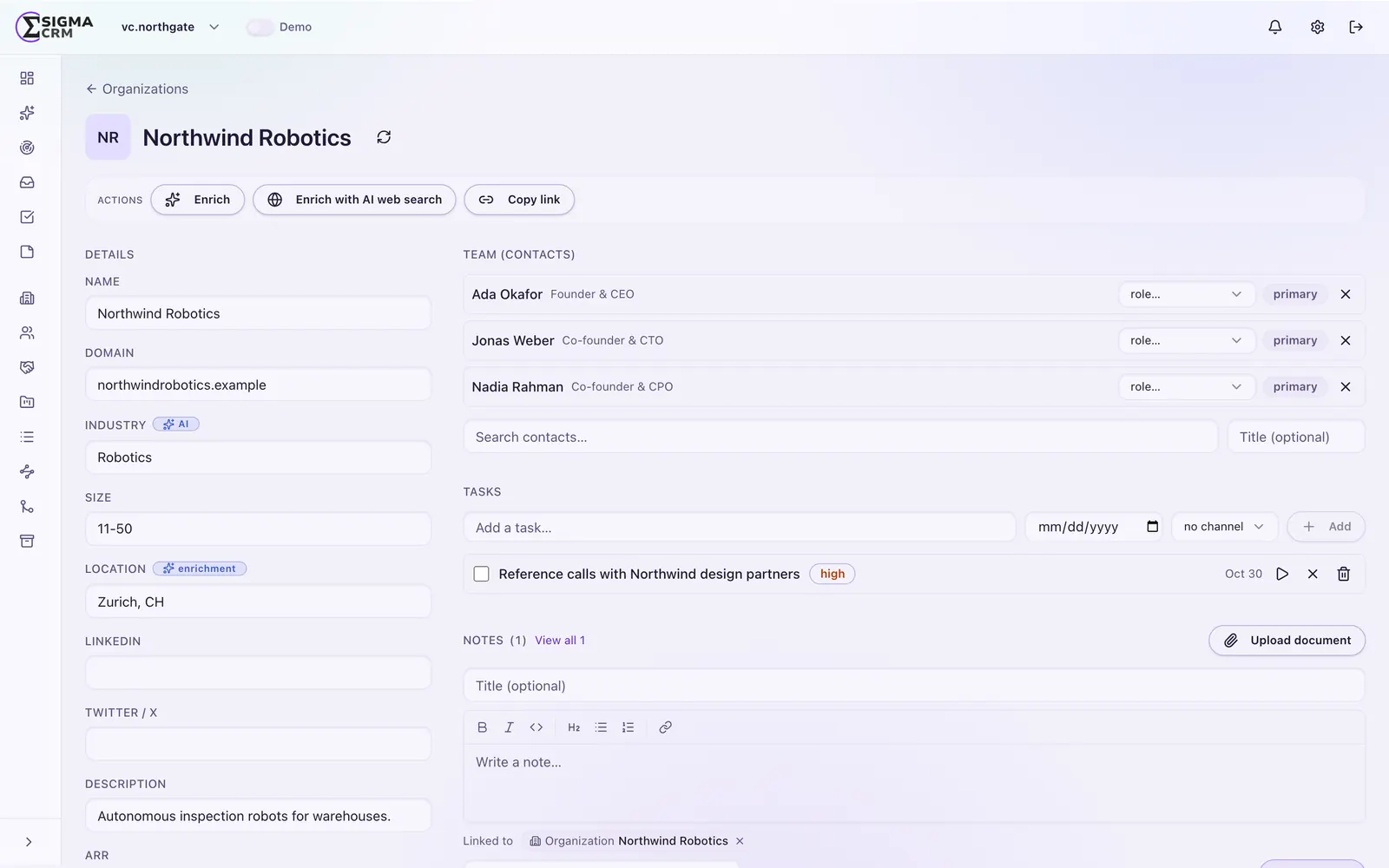The height and width of the screenshot is (868, 1389).
Task: Toggle bulleted list in the note editor
Action: 601,727
